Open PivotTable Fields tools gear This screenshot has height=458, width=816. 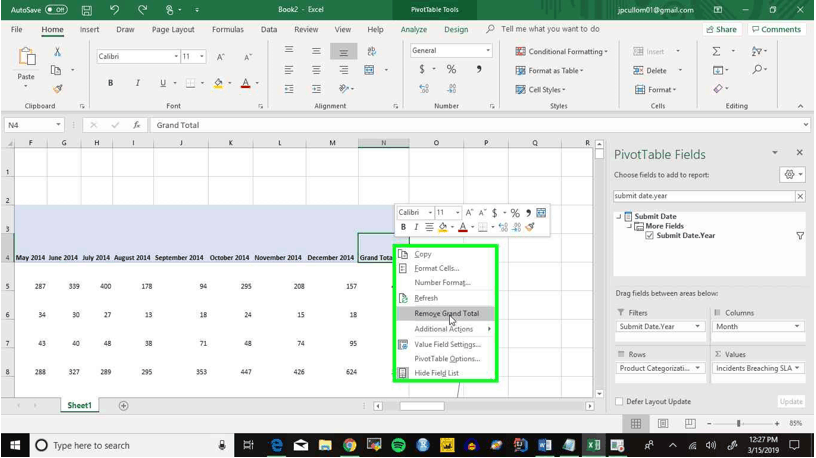click(x=792, y=175)
